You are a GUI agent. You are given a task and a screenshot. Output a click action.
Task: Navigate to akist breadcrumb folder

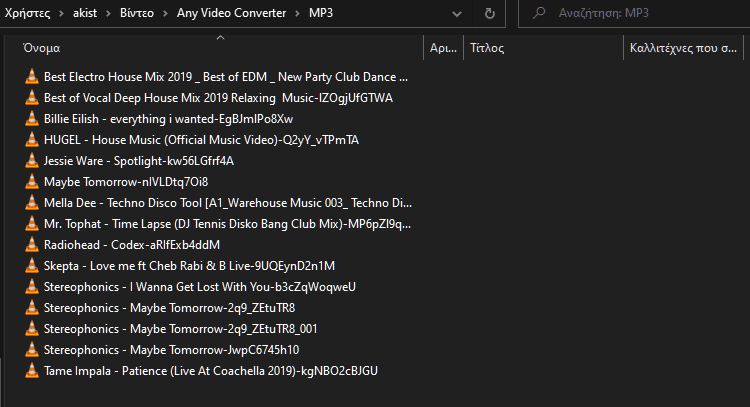click(x=85, y=13)
